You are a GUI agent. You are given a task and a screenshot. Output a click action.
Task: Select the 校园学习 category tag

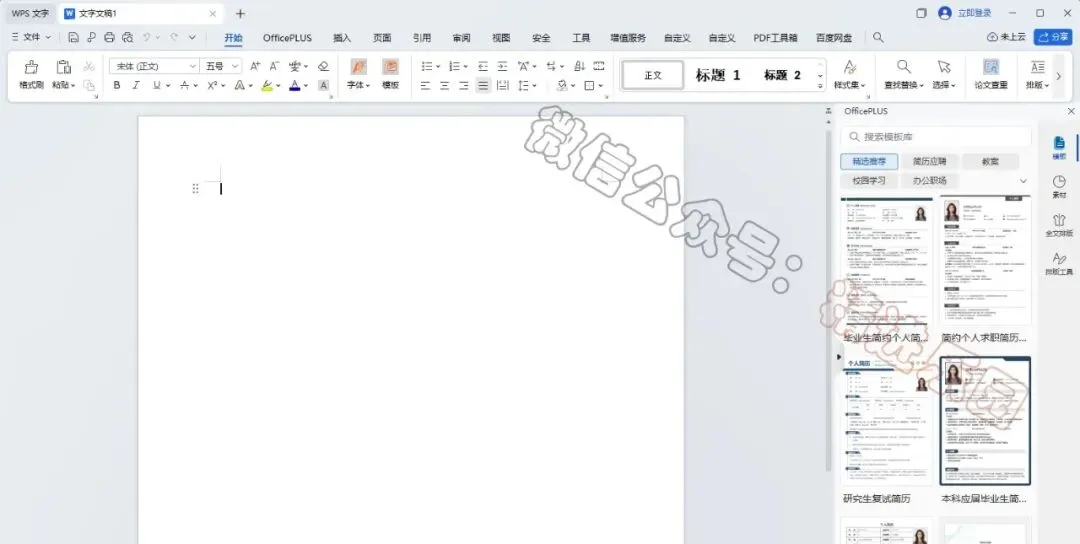coord(869,181)
